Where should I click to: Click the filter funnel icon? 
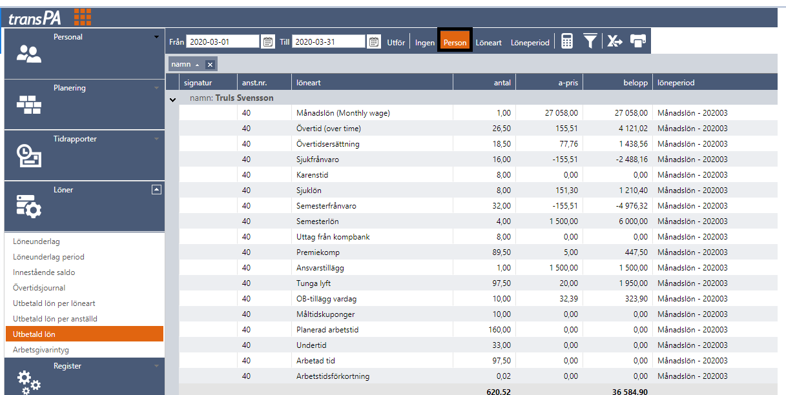point(591,42)
